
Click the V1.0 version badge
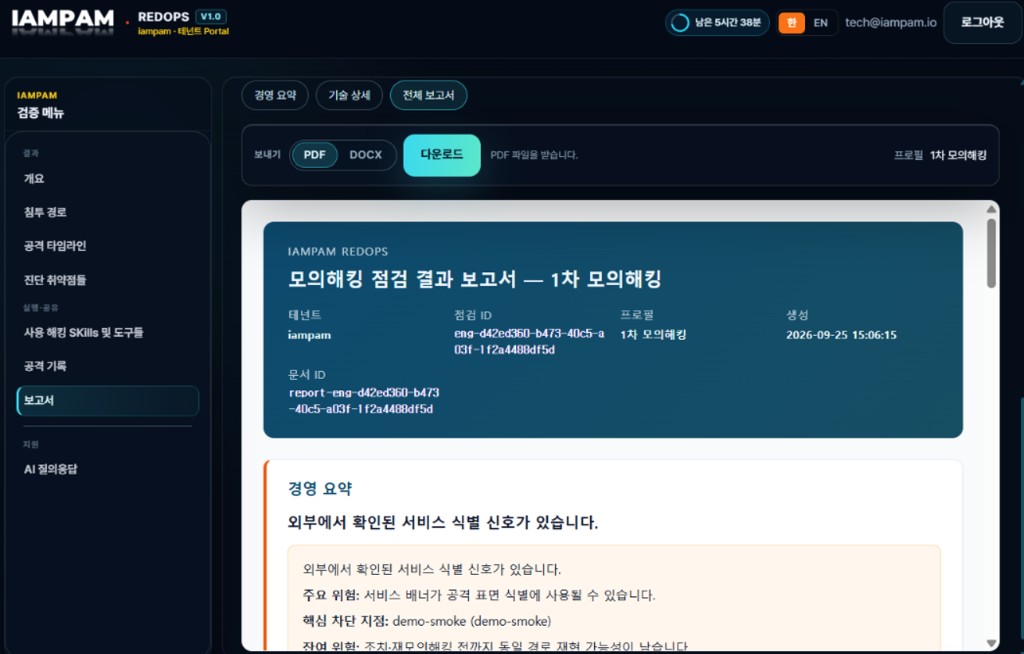pyautogui.click(x=210, y=16)
